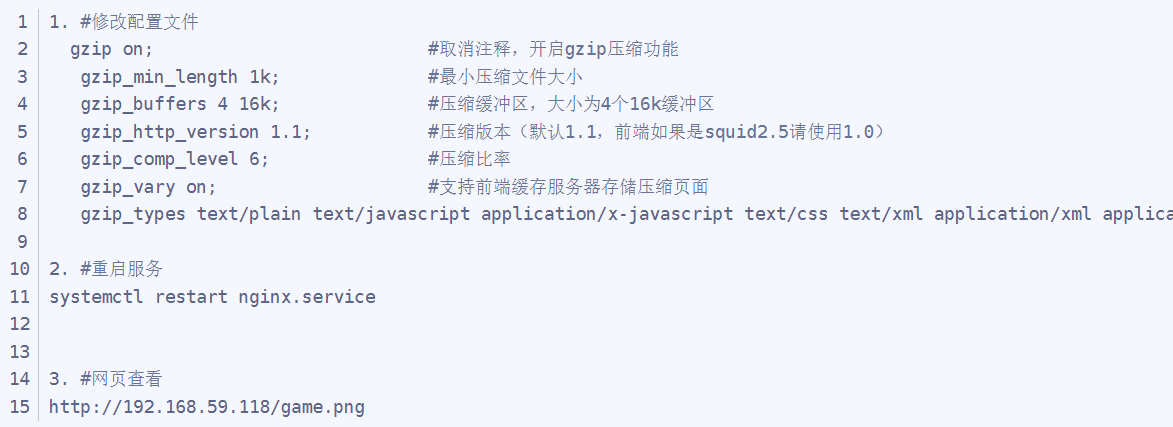Image resolution: width=1173 pixels, height=427 pixels.
Task: Click the 'systemctl restart nginx.service' command
Action: 212,297
